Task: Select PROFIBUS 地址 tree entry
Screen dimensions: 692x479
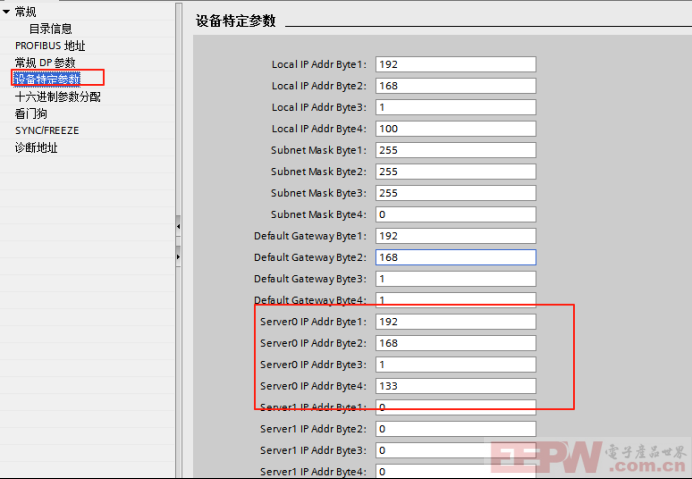Action: coord(50,45)
